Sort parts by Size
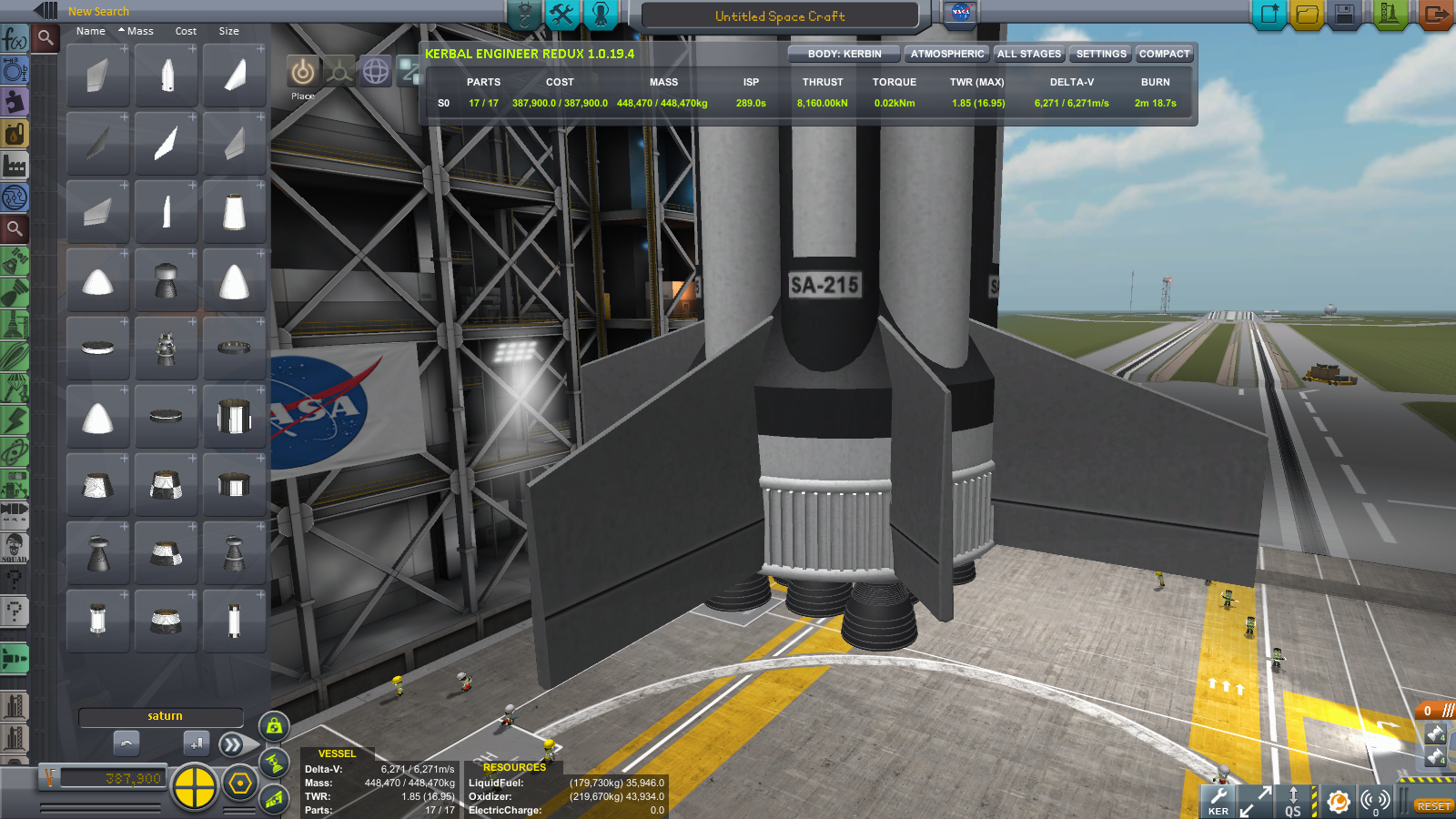The width and height of the screenshot is (1456, 819). pos(228,31)
